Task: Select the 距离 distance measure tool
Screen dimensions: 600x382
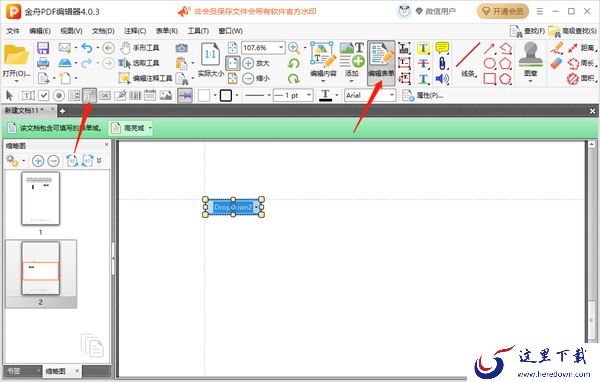Action: [x=582, y=48]
